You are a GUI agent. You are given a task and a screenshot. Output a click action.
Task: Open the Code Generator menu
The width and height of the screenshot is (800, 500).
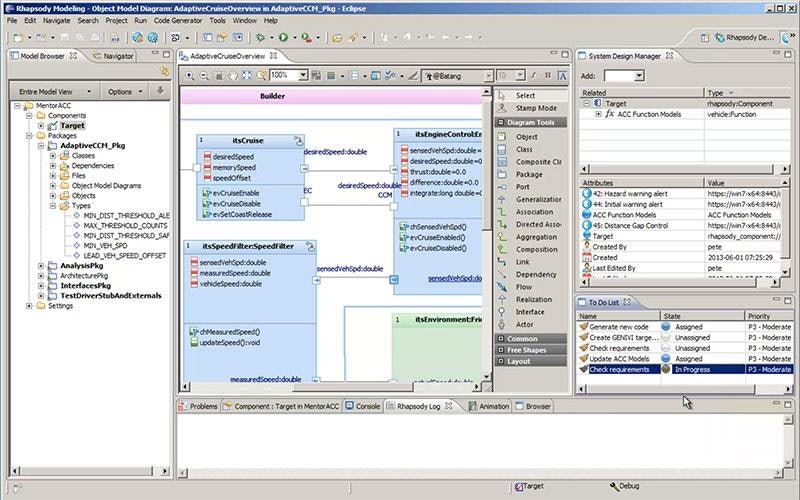tap(178, 20)
